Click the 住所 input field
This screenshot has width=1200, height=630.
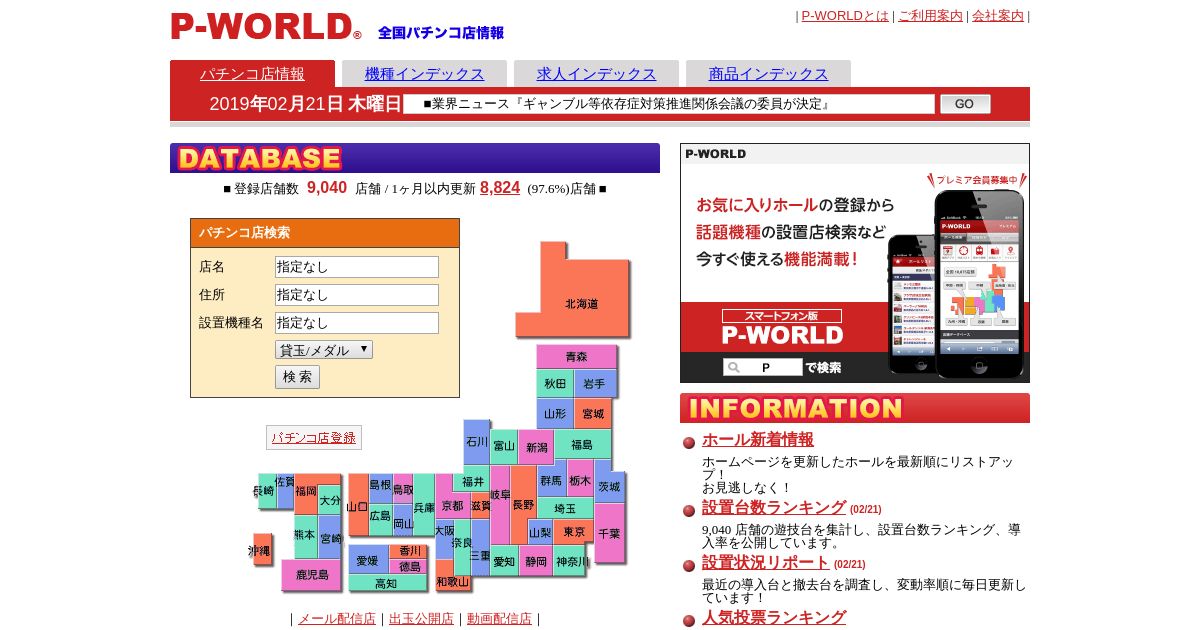coord(357,295)
